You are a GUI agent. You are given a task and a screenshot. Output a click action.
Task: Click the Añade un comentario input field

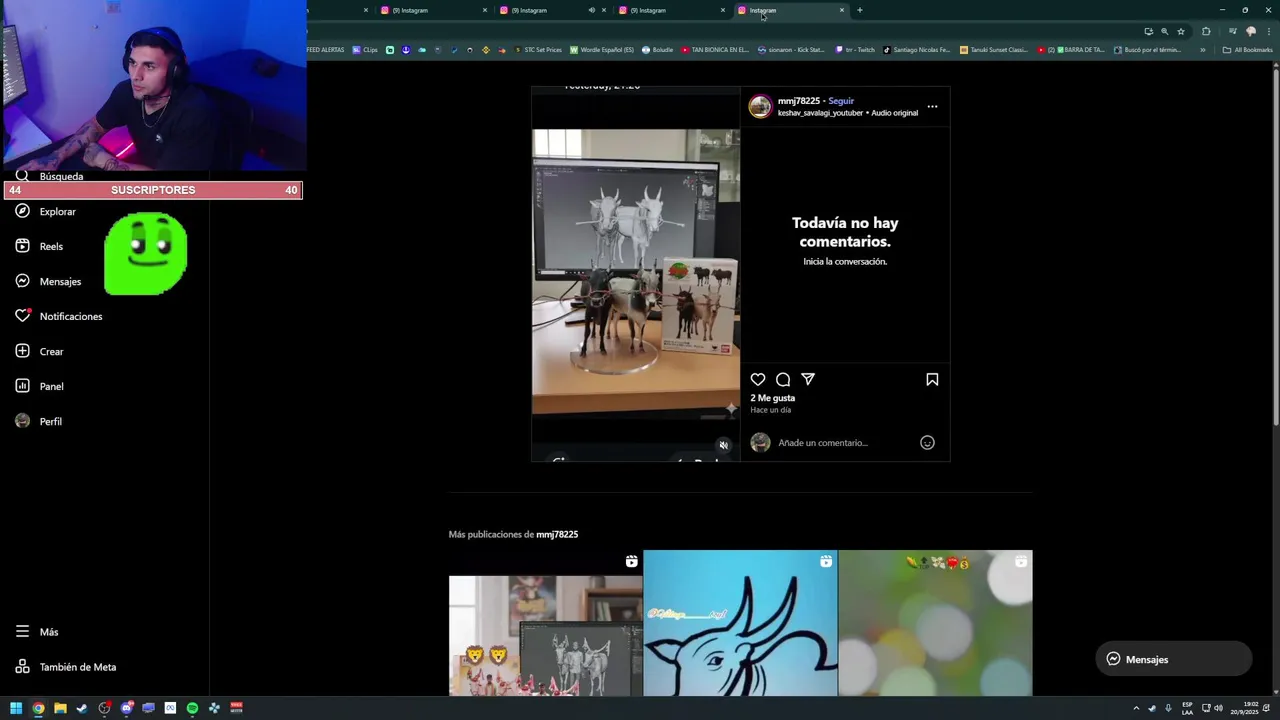(x=845, y=443)
